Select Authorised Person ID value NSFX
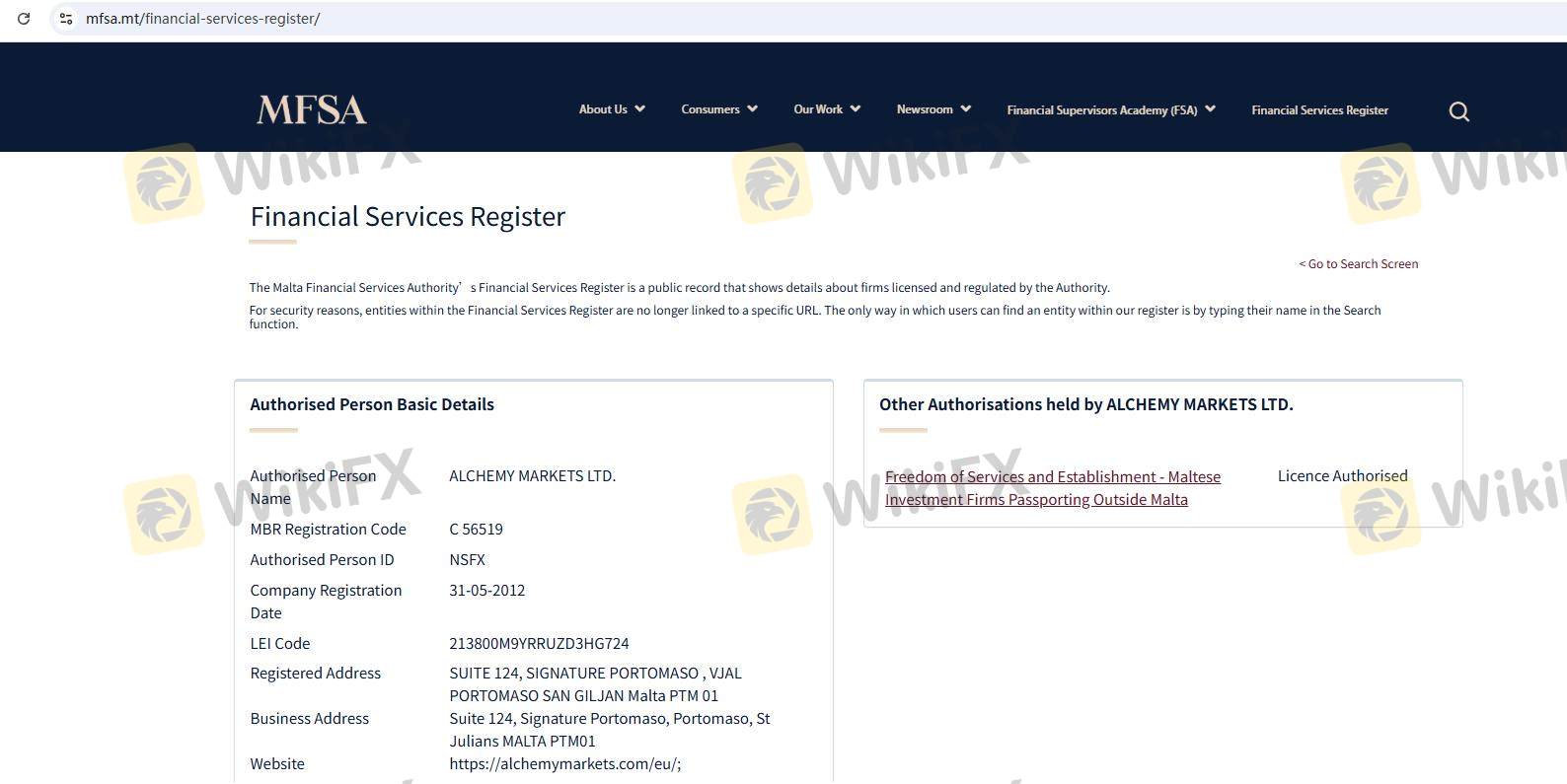The height and width of the screenshot is (784, 1567). (x=467, y=560)
